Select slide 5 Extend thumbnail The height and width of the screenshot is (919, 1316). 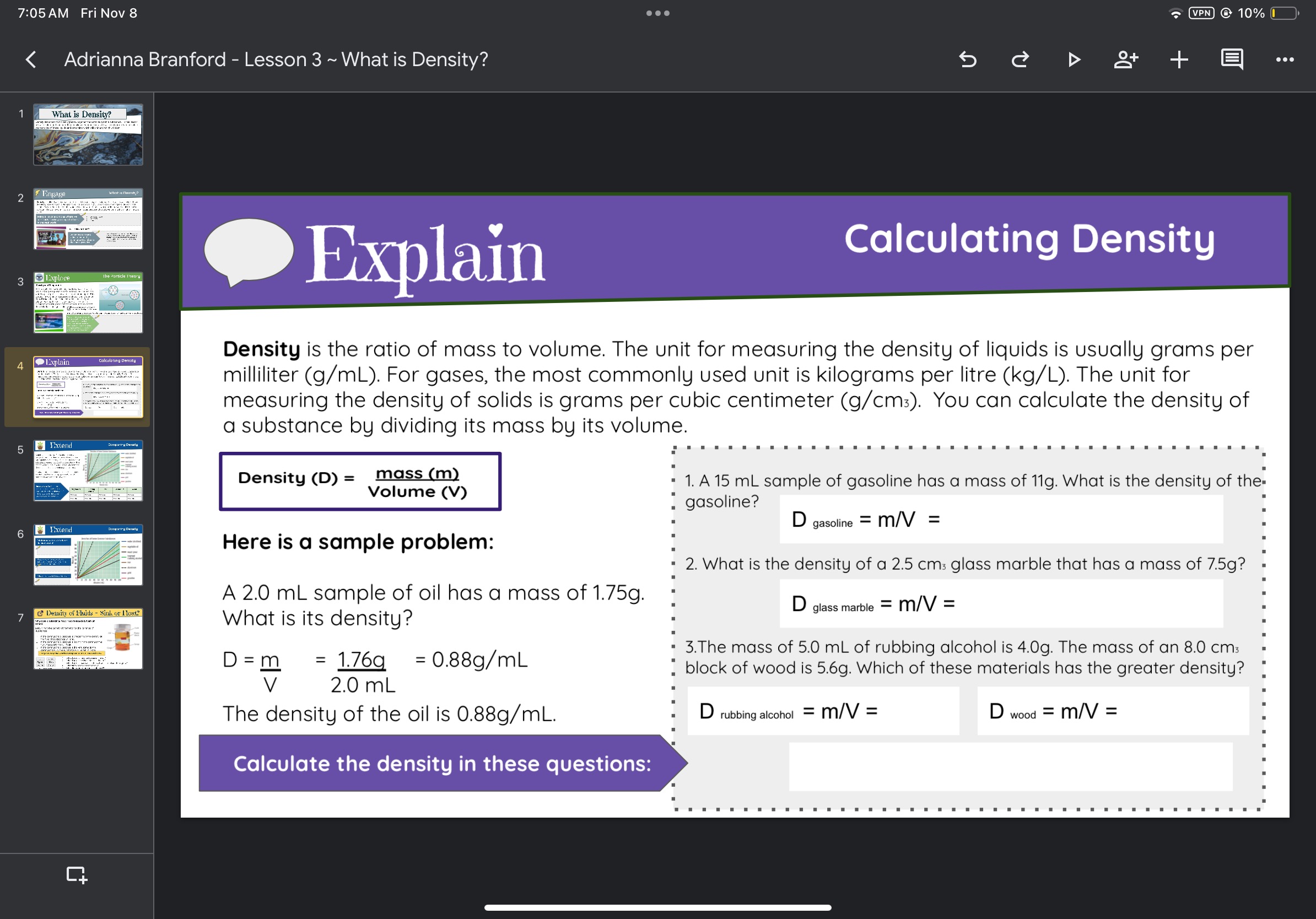88,471
